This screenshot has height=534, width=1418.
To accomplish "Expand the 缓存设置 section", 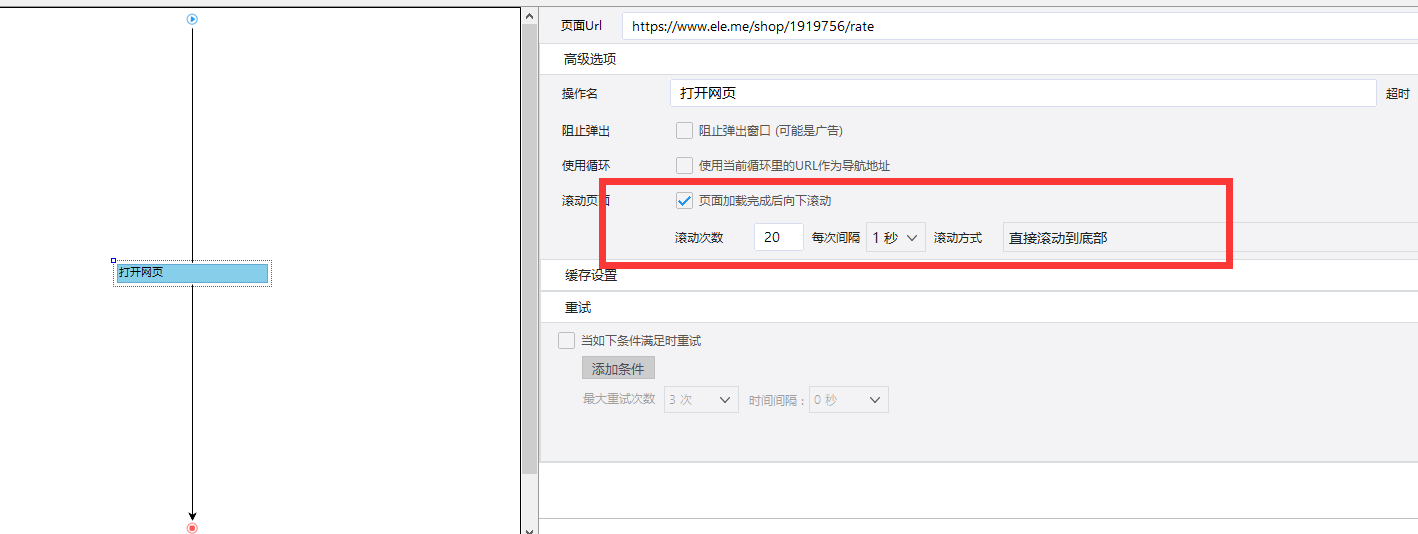I will click(590, 275).
